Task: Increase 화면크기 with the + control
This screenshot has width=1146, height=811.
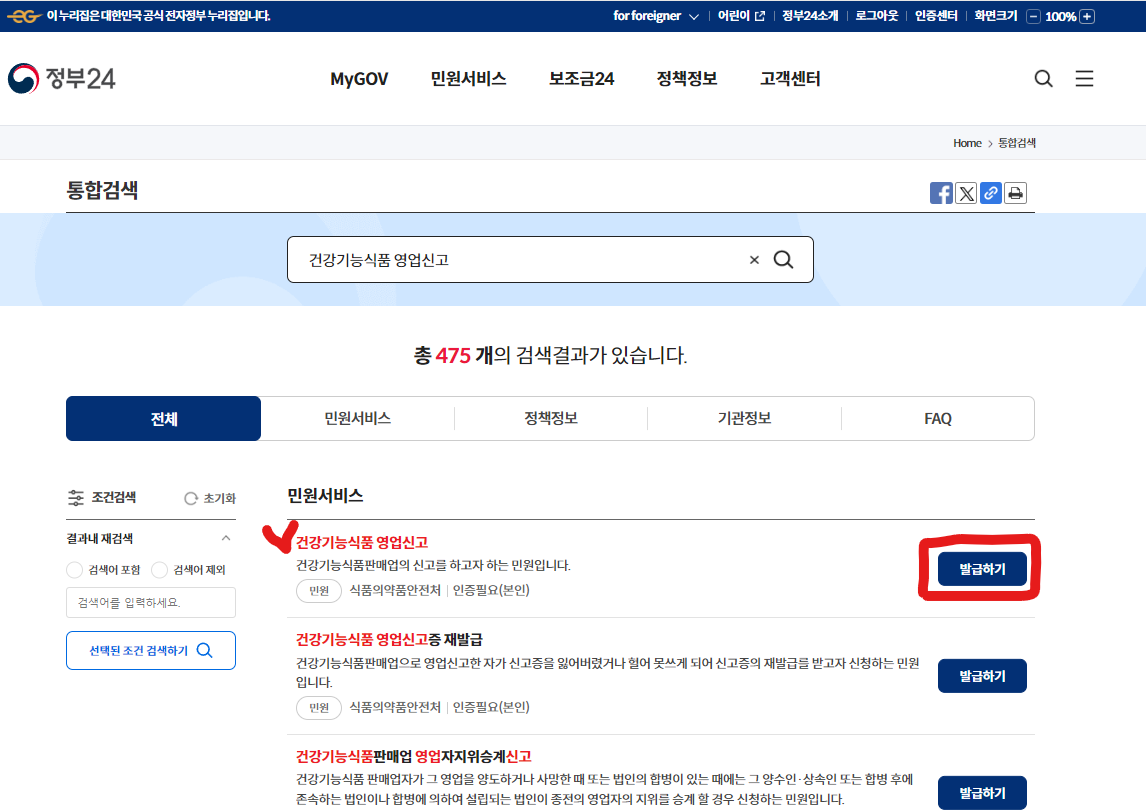Action: coord(1089,16)
